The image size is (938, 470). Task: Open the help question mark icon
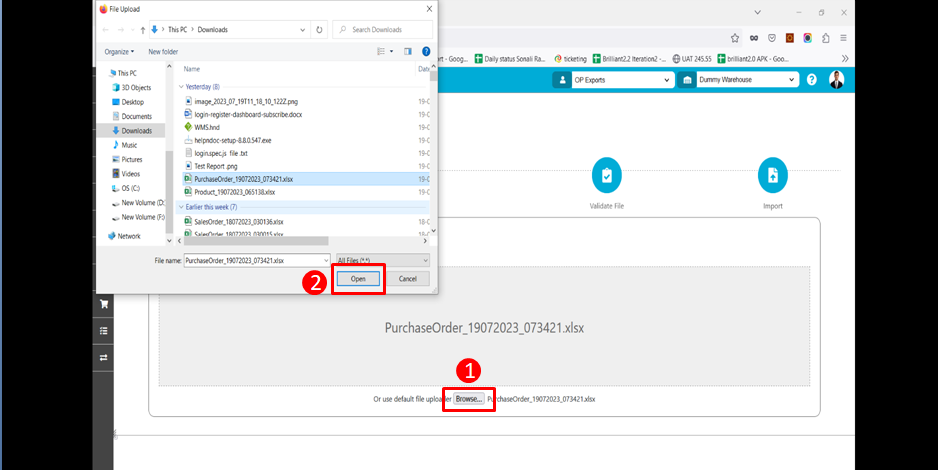point(811,80)
